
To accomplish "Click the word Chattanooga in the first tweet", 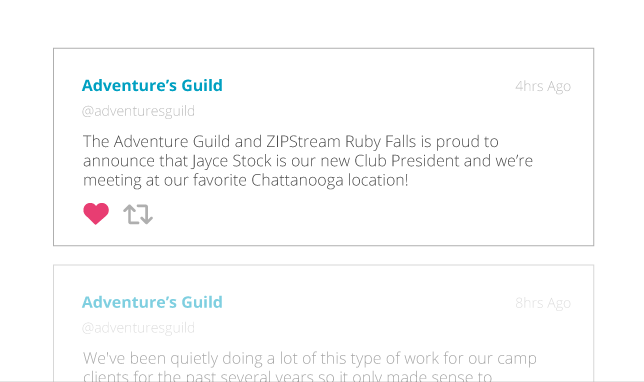I will tap(297, 180).
